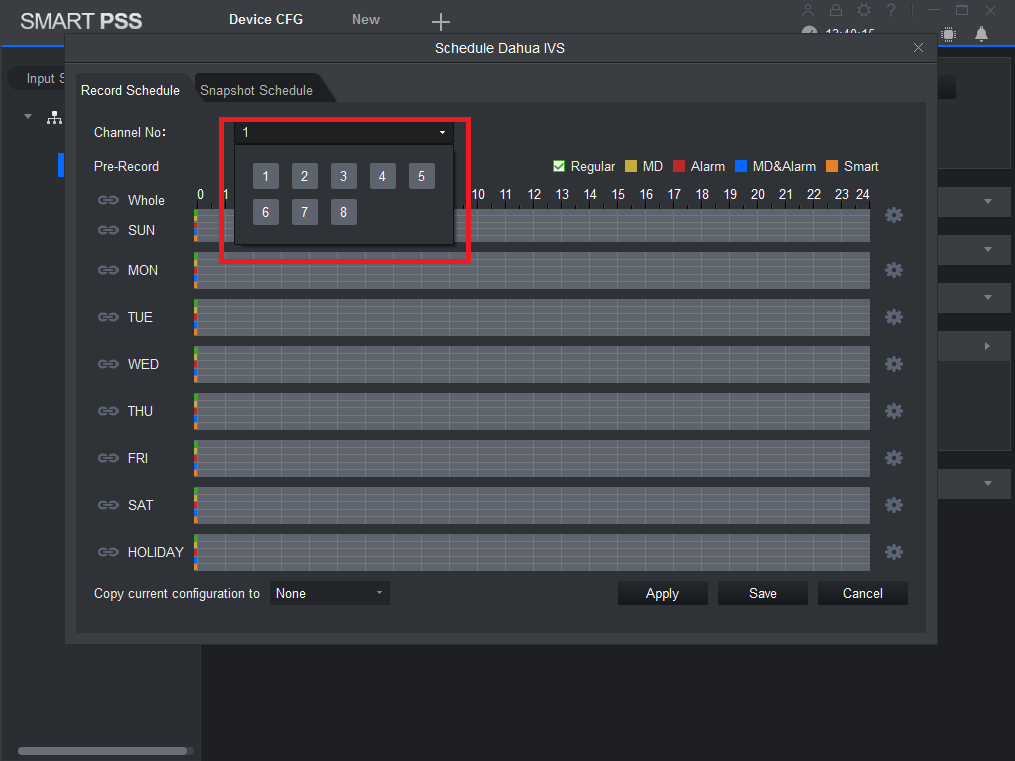Open settings gear for THU row
This screenshot has width=1015, height=761.
click(893, 411)
